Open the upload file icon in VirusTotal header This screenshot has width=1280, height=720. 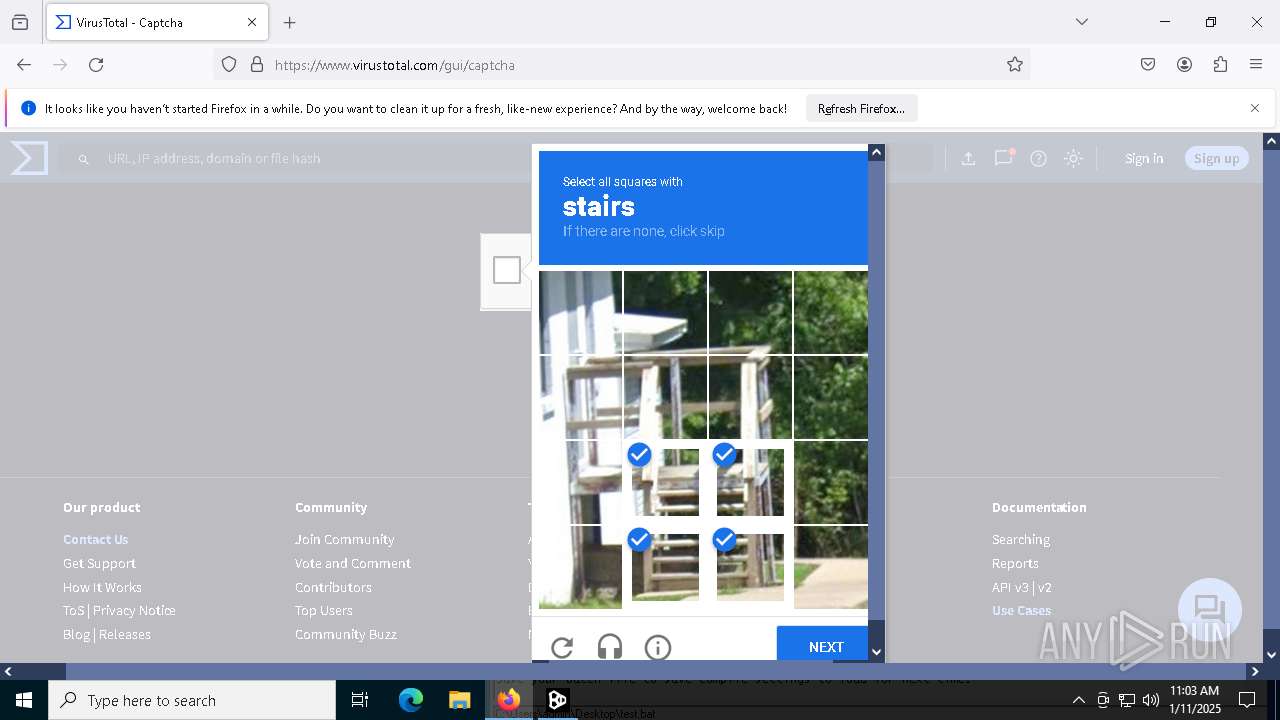pyautogui.click(x=968, y=158)
